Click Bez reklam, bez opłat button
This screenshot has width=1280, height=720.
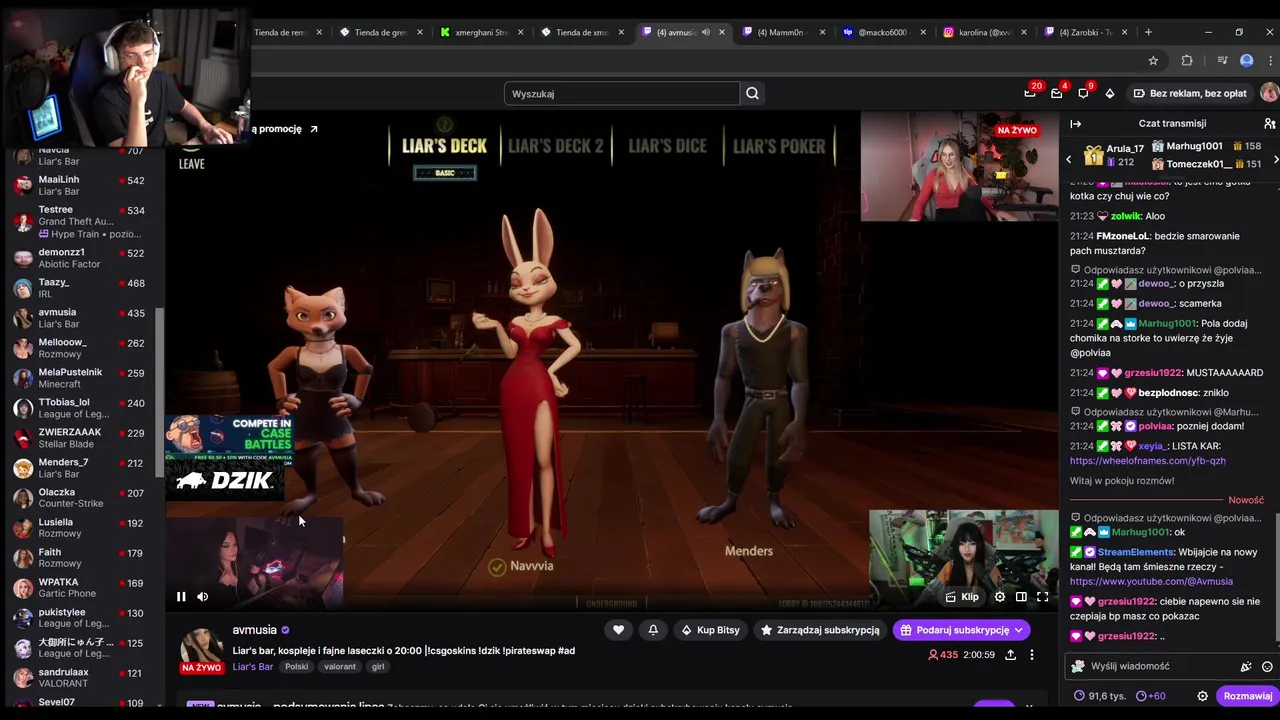click(x=1190, y=93)
